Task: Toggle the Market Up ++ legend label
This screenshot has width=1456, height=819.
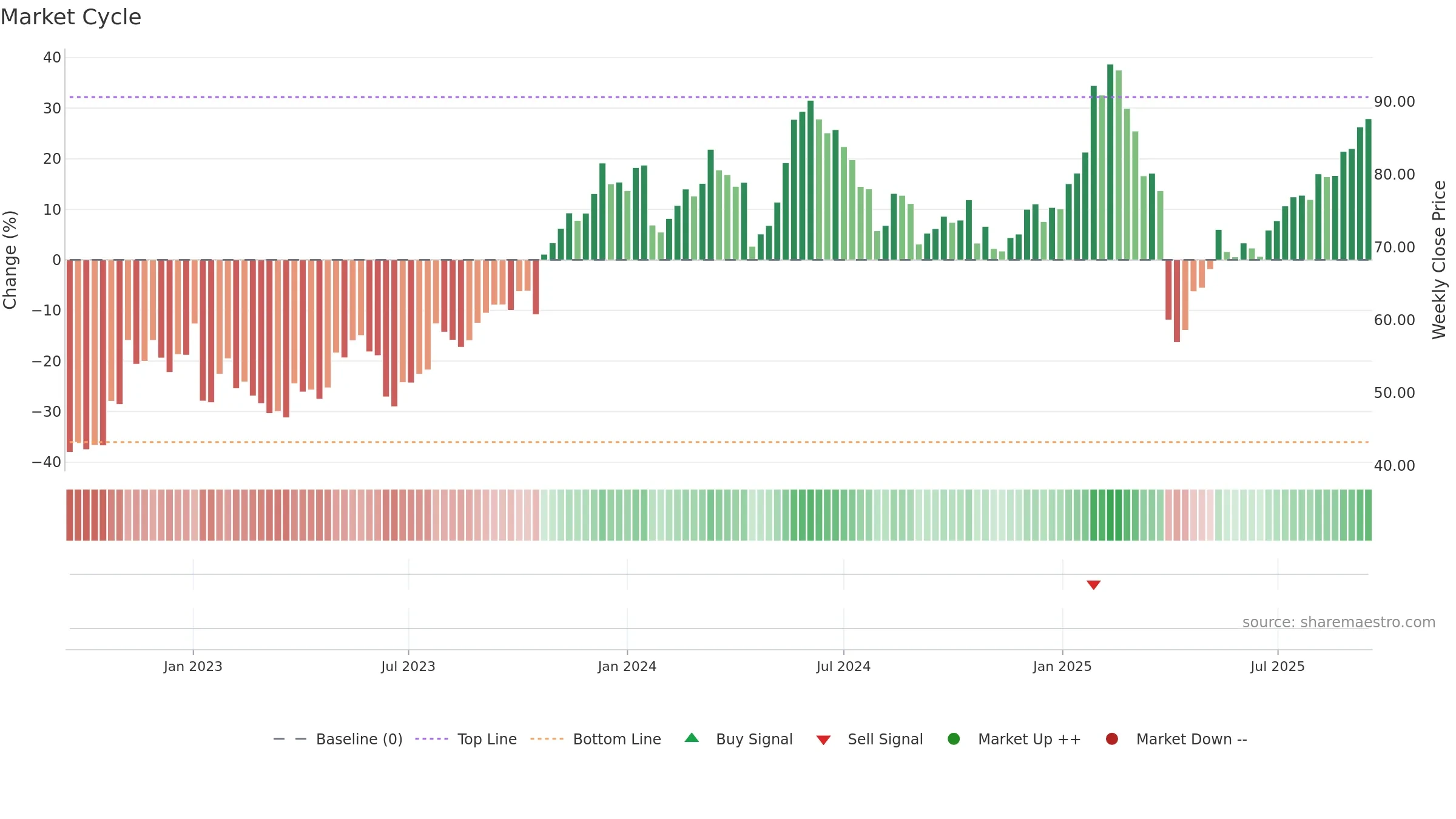Action: coord(1030,739)
